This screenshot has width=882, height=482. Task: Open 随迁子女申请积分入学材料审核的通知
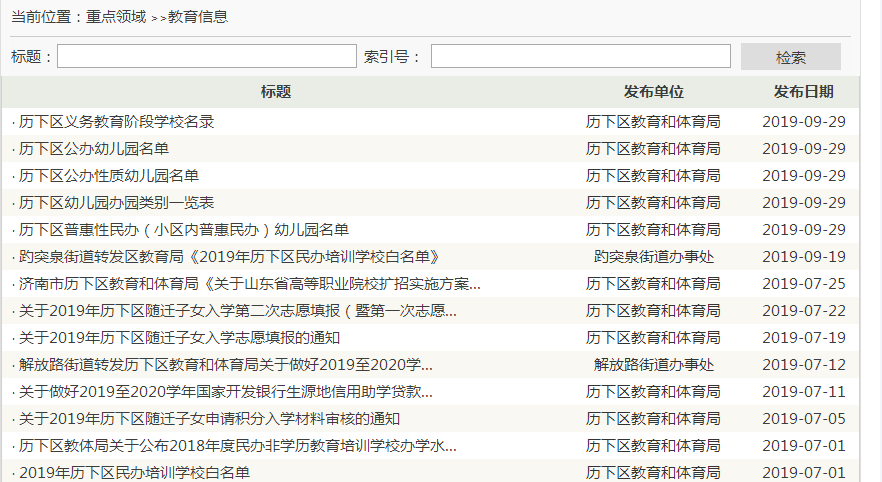click(x=209, y=418)
